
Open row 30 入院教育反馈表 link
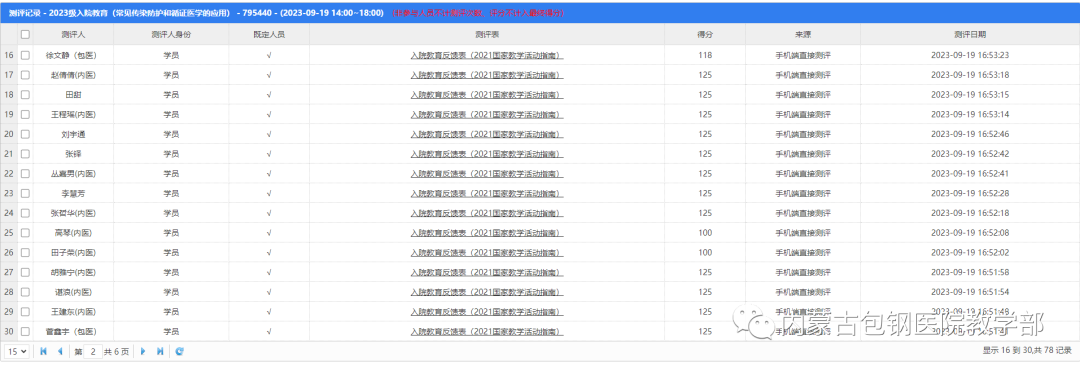(x=487, y=331)
